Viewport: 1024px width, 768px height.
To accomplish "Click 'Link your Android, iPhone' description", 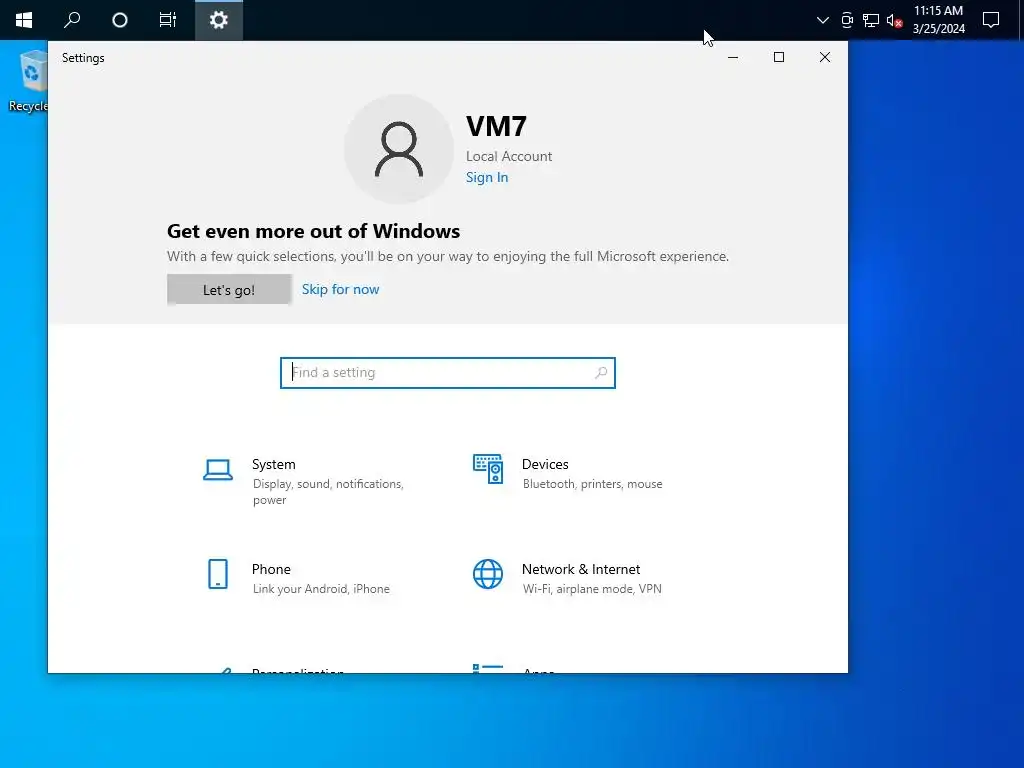I will 321,589.
